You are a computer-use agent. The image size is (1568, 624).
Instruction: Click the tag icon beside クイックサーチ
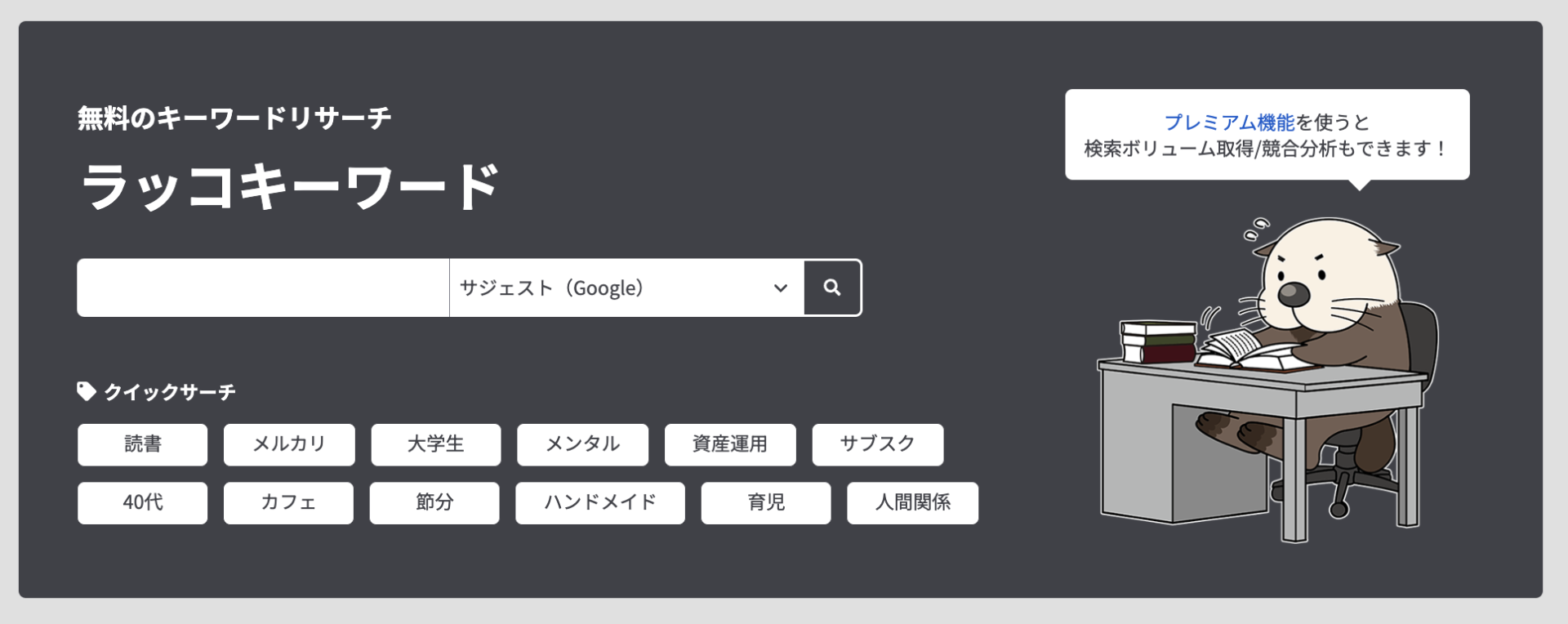pyautogui.click(x=87, y=391)
